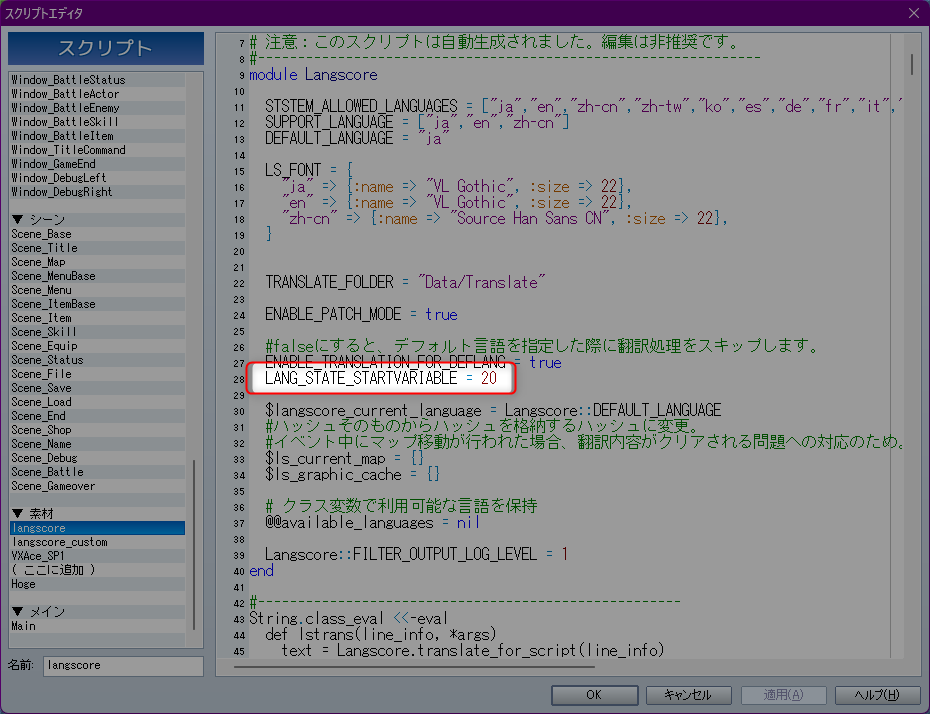Select Scene_Gameover script entry
The width and height of the screenshot is (930, 714).
[98, 486]
